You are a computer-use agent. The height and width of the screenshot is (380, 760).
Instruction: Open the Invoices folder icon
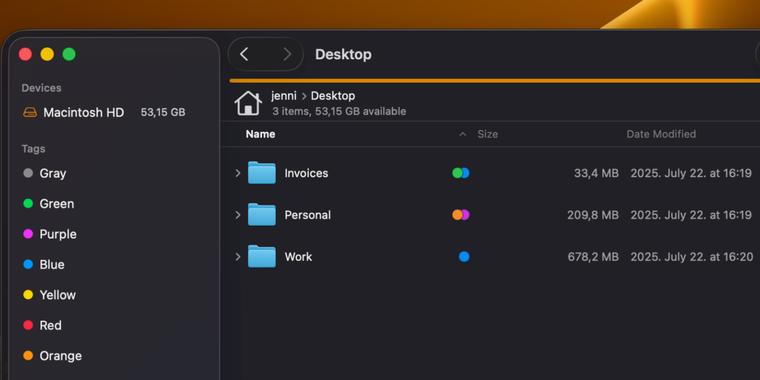tap(262, 173)
